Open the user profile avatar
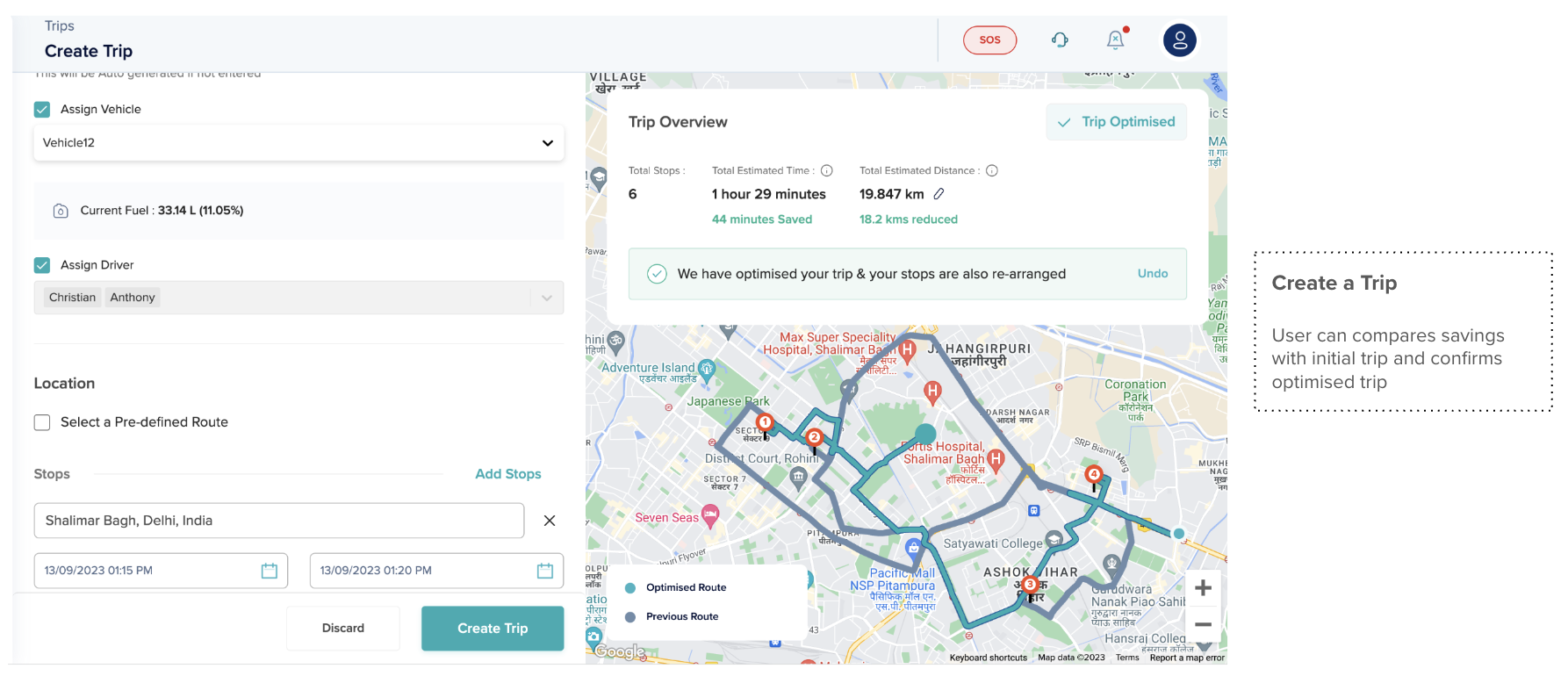 [1179, 40]
